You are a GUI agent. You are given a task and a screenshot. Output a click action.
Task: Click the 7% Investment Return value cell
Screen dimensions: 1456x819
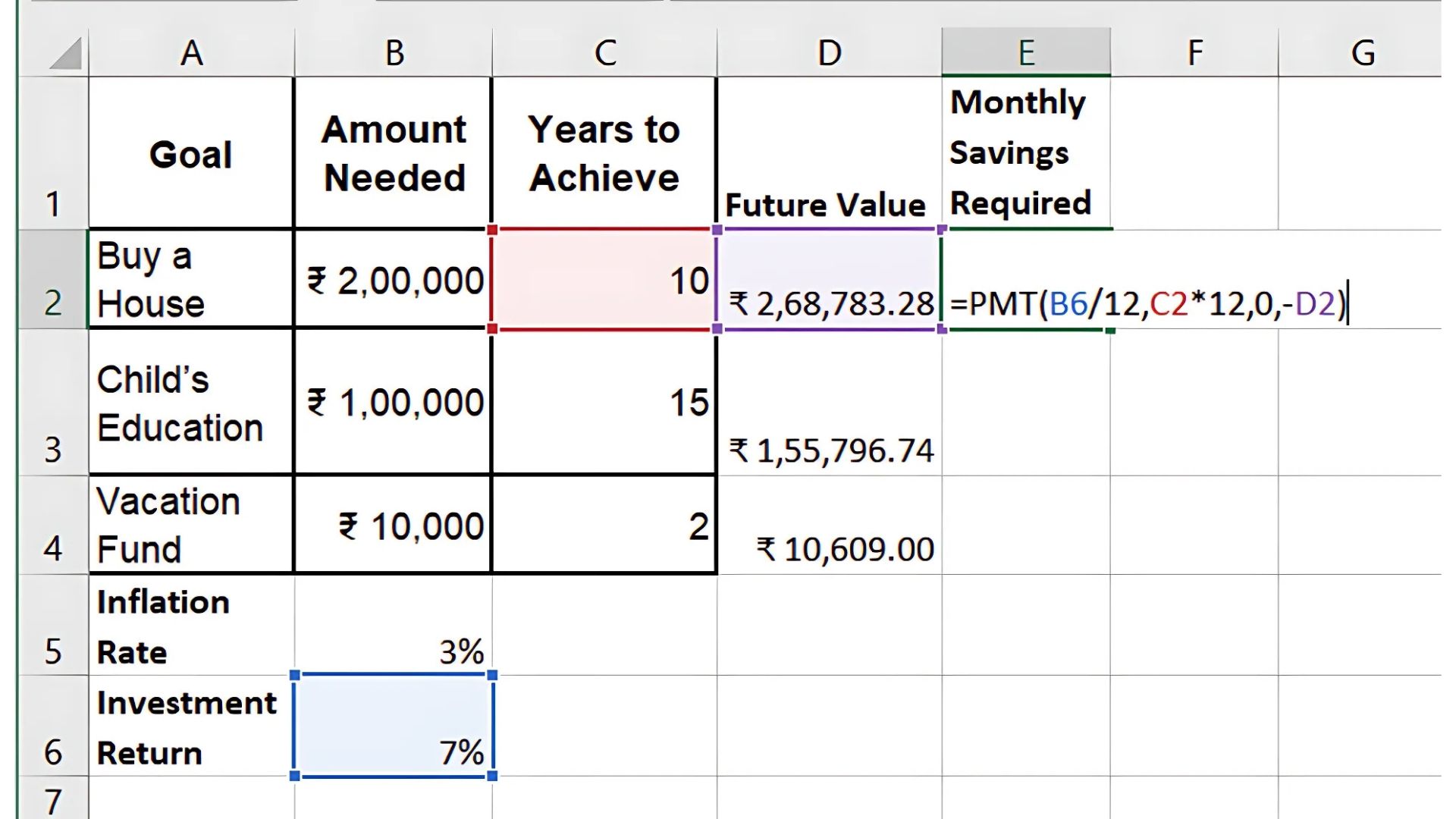pos(394,726)
